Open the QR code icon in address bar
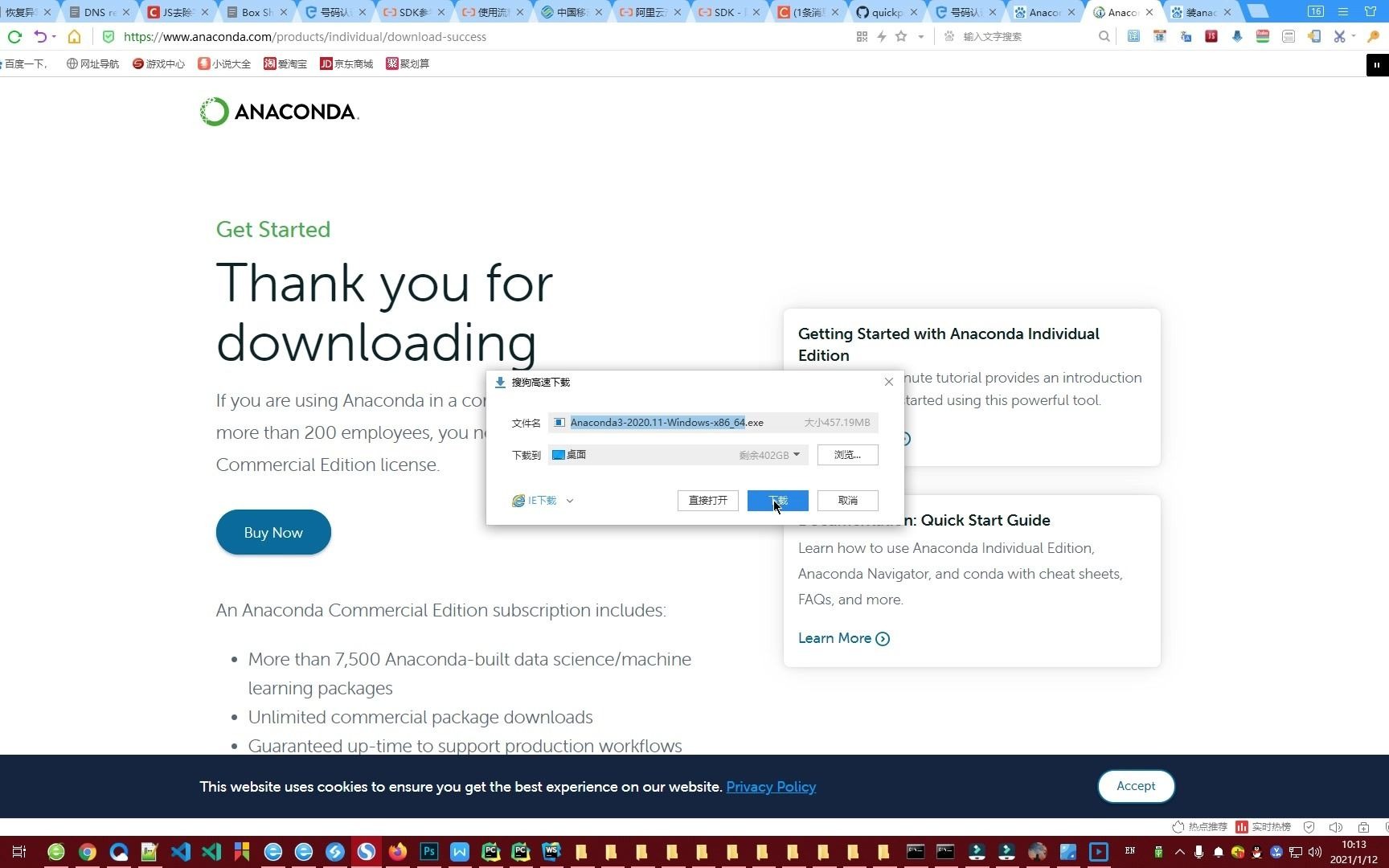This screenshot has width=1389, height=868. (862, 36)
